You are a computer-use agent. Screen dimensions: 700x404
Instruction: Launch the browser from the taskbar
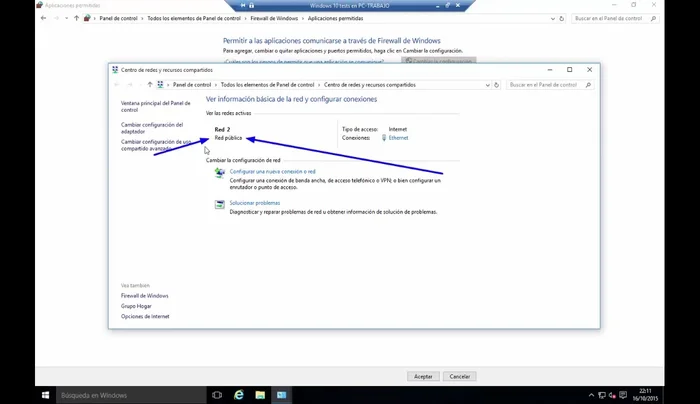tap(239, 395)
